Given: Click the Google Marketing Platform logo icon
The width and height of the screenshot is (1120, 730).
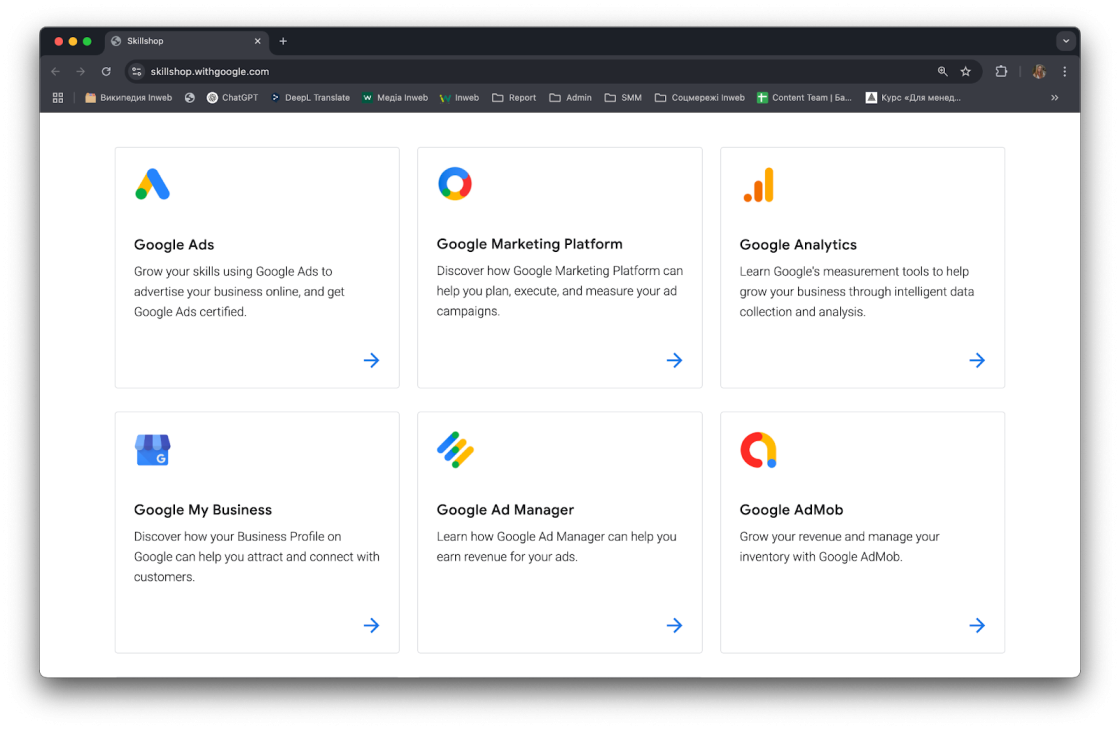Looking at the screenshot, I should [455, 184].
